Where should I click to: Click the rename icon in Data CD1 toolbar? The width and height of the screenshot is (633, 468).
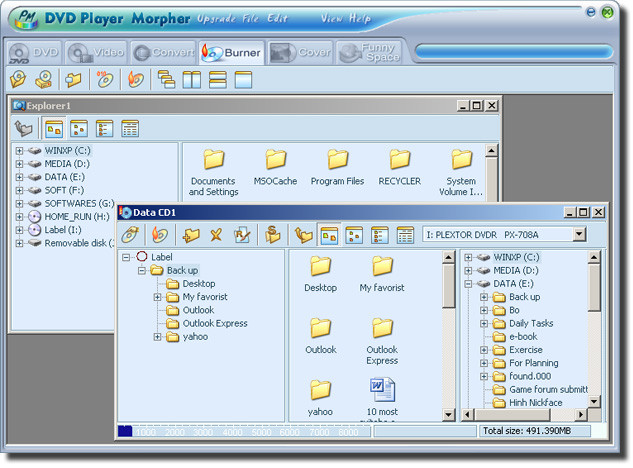pyautogui.click(x=242, y=235)
